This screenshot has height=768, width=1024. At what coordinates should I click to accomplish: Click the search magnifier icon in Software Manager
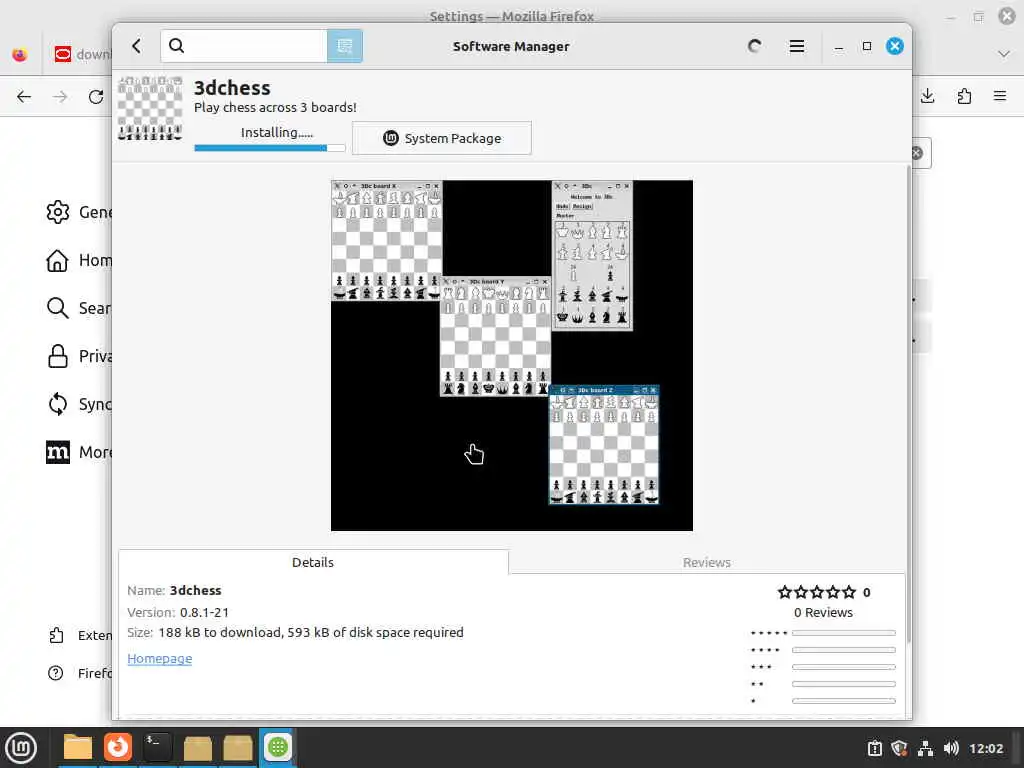(x=176, y=46)
